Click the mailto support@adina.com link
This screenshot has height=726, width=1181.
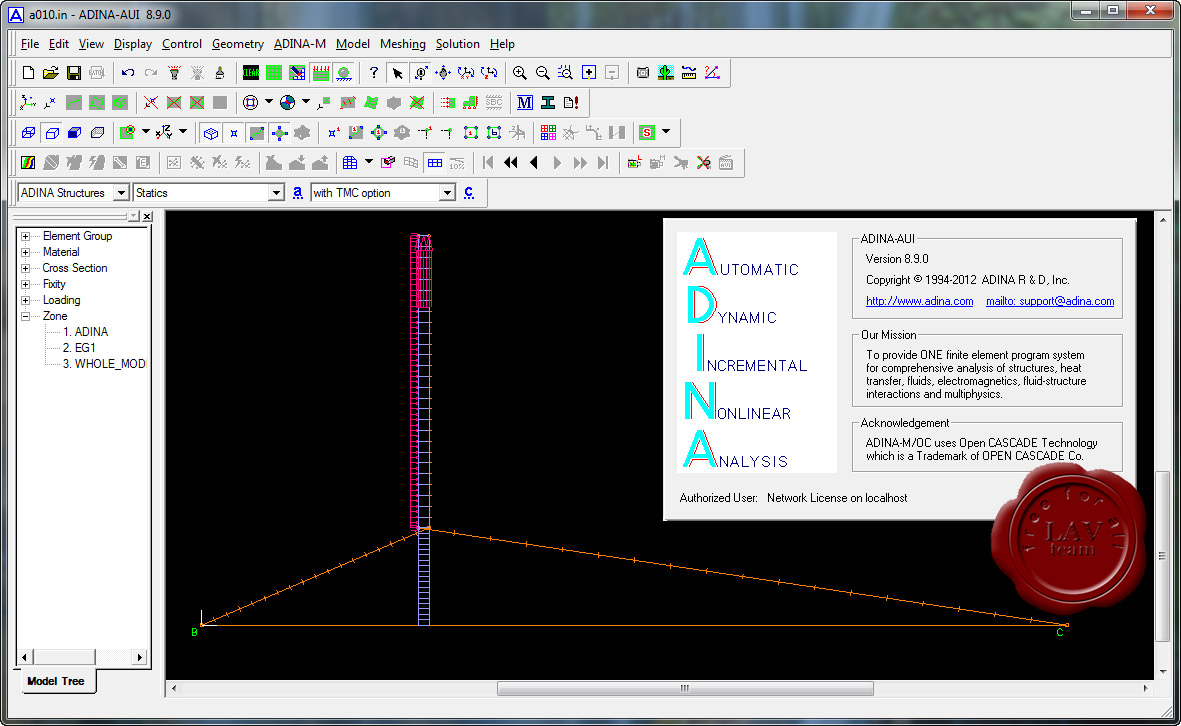1050,301
